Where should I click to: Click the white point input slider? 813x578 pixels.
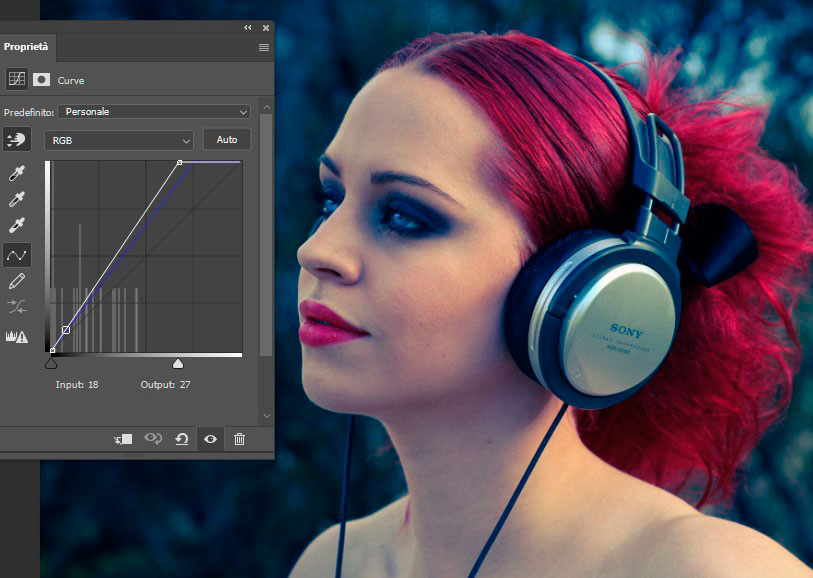click(x=178, y=364)
